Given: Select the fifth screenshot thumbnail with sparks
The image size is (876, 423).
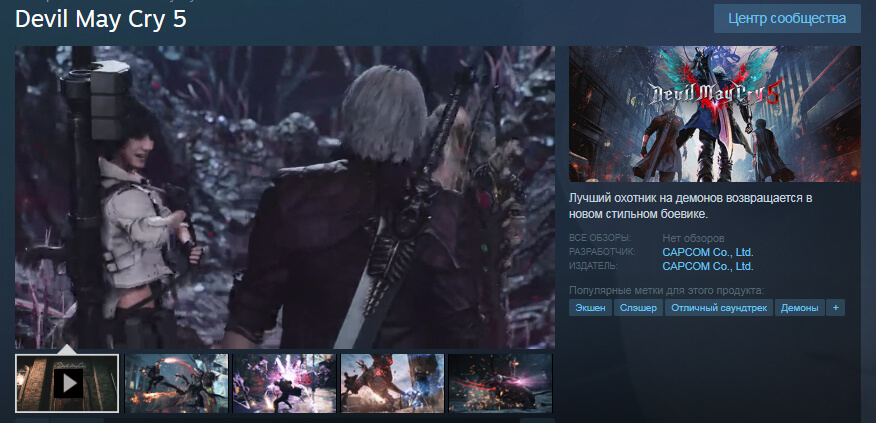Looking at the screenshot, I should [x=500, y=383].
